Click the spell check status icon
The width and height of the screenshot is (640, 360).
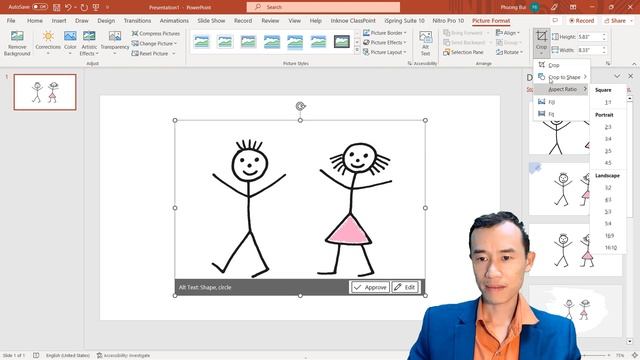(x=36, y=356)
